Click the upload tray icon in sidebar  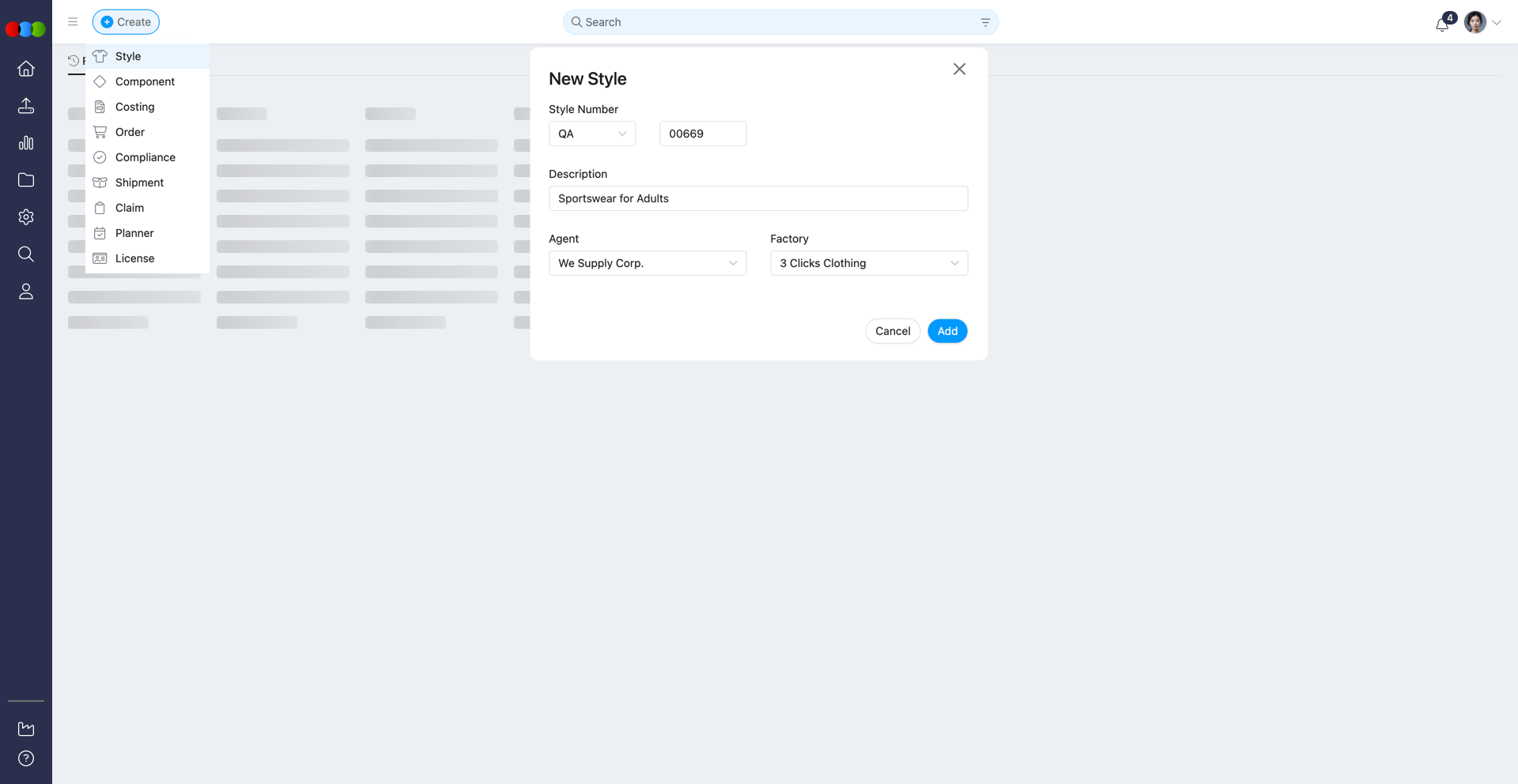point(26,106)
